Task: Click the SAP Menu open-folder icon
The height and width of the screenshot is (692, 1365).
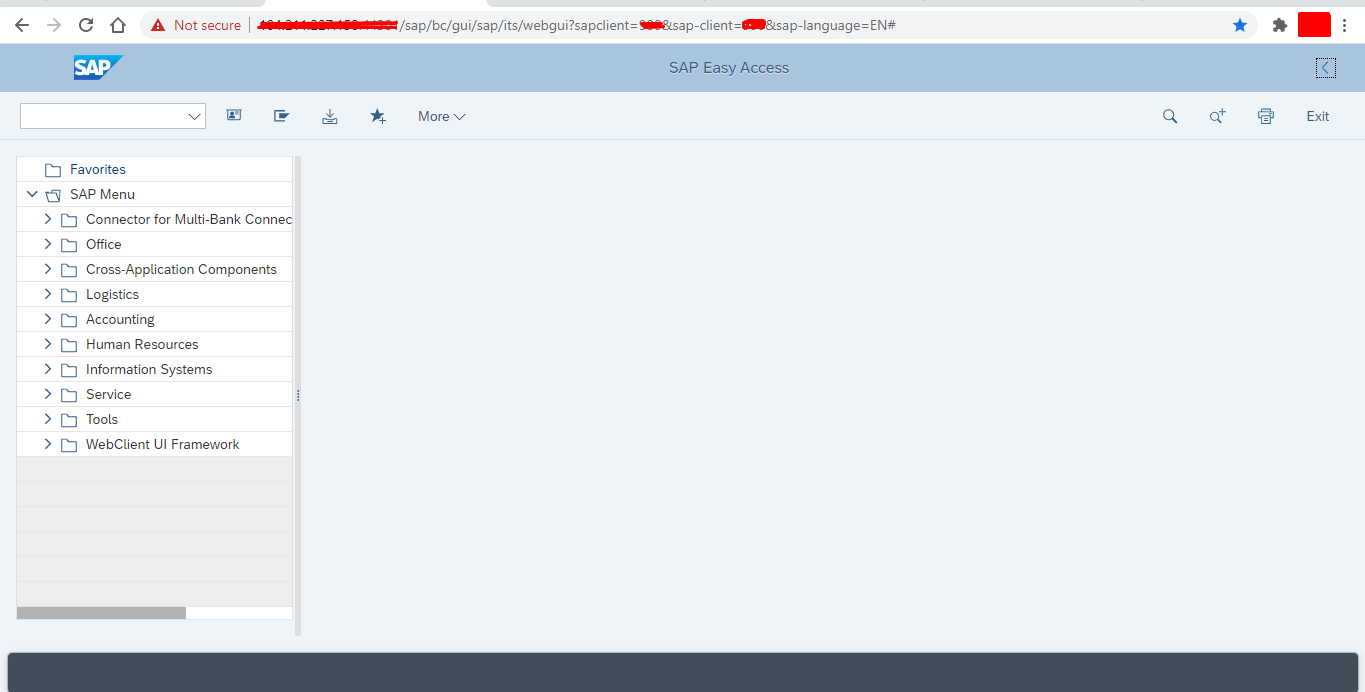Action: click(53, 195)
